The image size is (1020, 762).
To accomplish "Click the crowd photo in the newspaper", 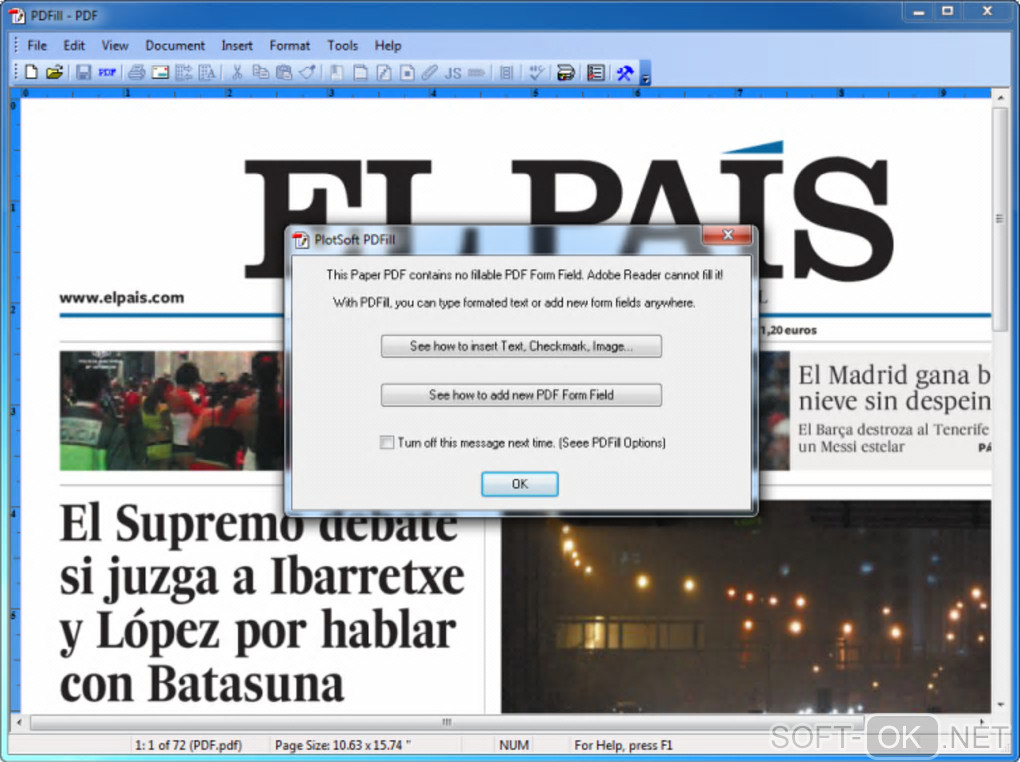I will pyautogui.click(x=172, y=411).
